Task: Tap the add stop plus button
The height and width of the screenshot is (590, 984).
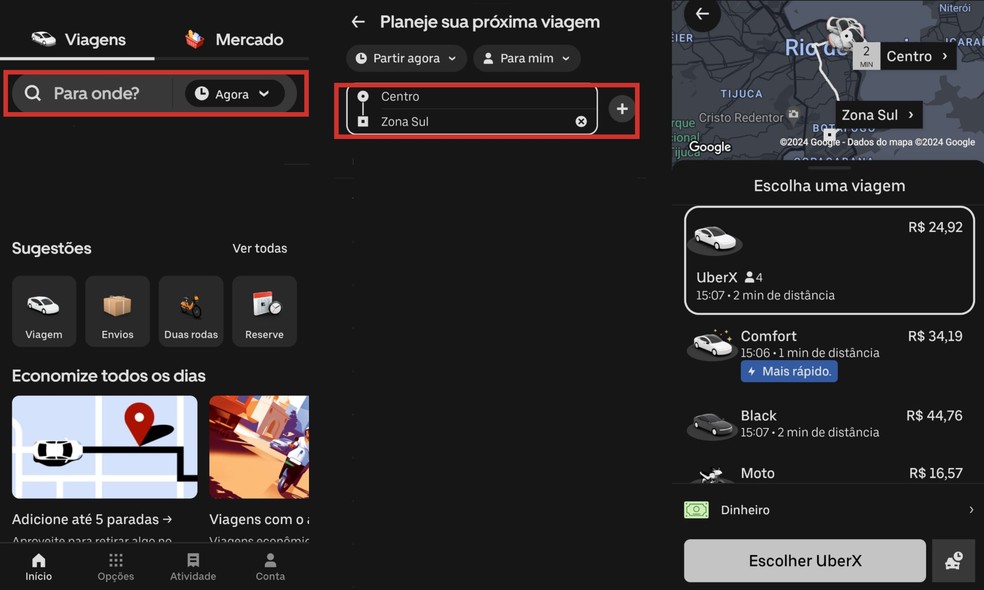Action: (621, 108)
